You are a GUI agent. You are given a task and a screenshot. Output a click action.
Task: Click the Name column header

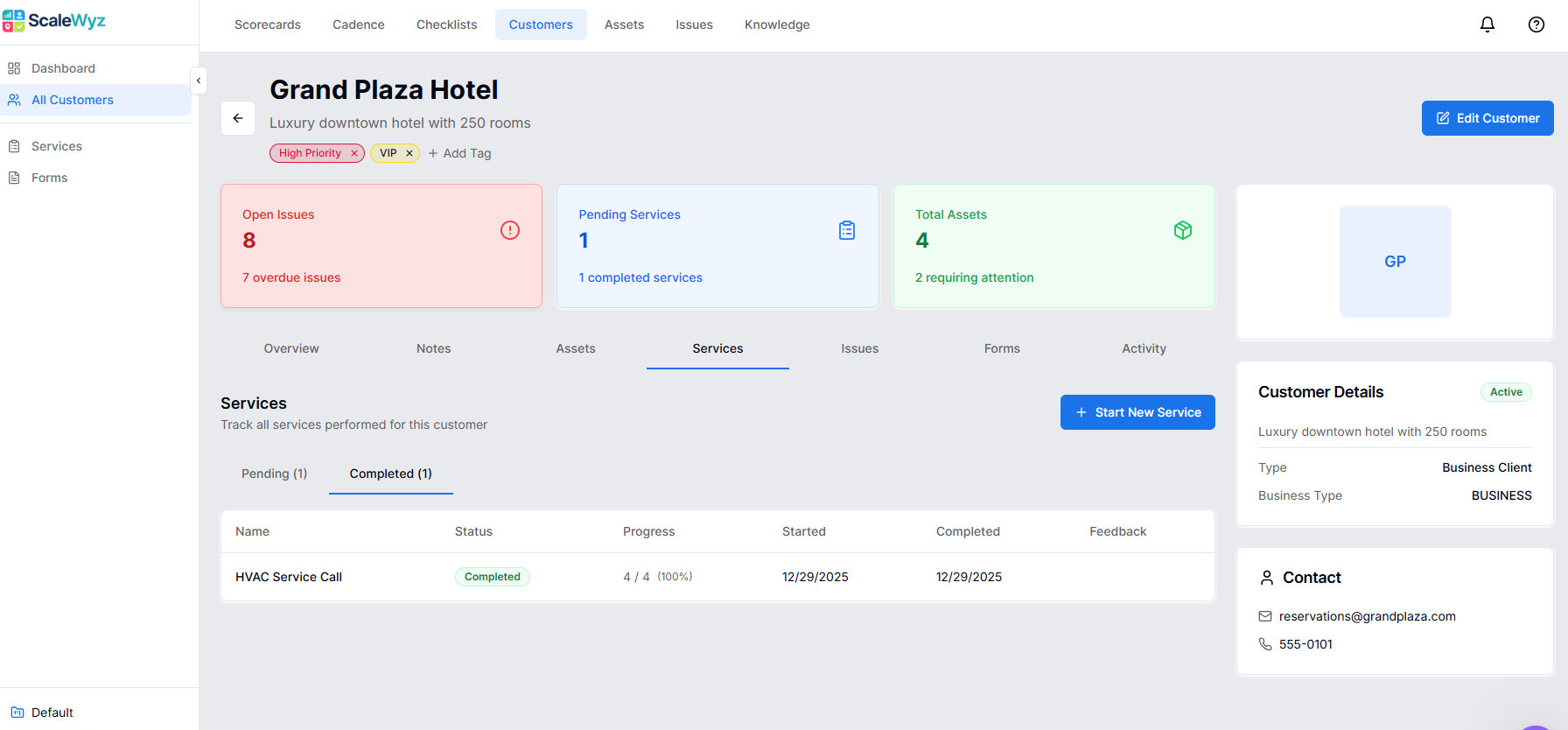[253, 531]
